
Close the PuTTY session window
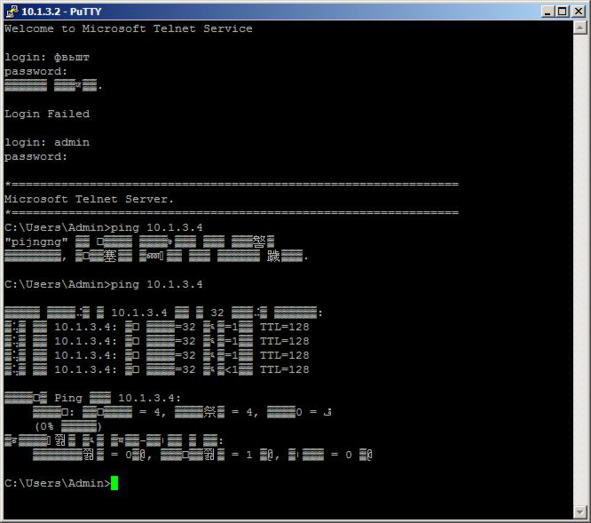coord(578,11)
